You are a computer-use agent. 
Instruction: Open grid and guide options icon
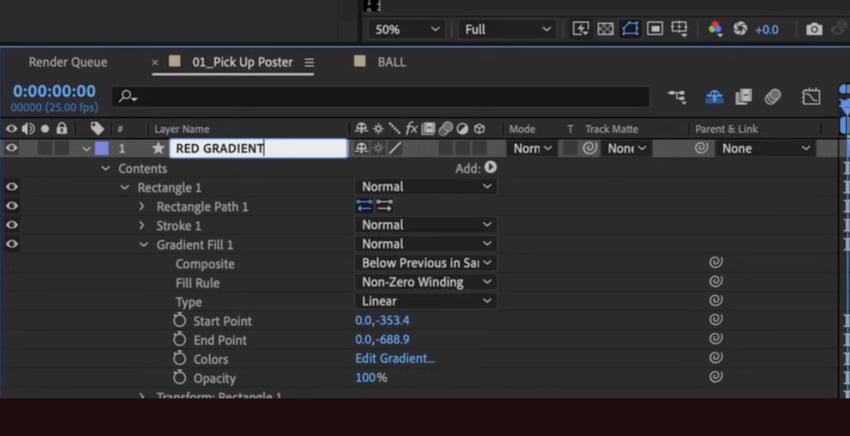point(680,29)
